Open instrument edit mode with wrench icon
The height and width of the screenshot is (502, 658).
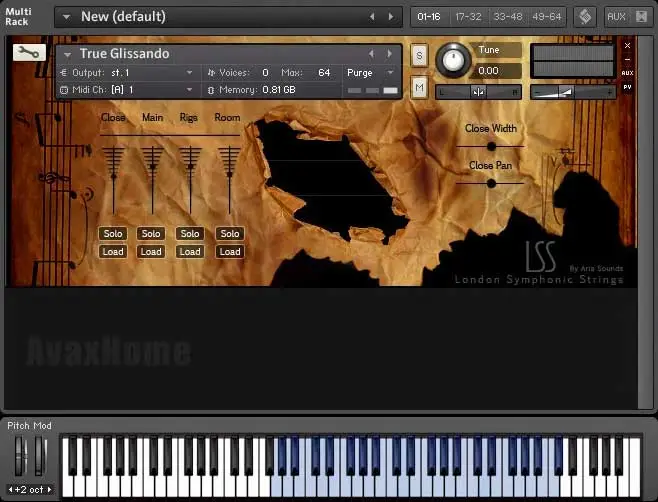pos(29,52)
